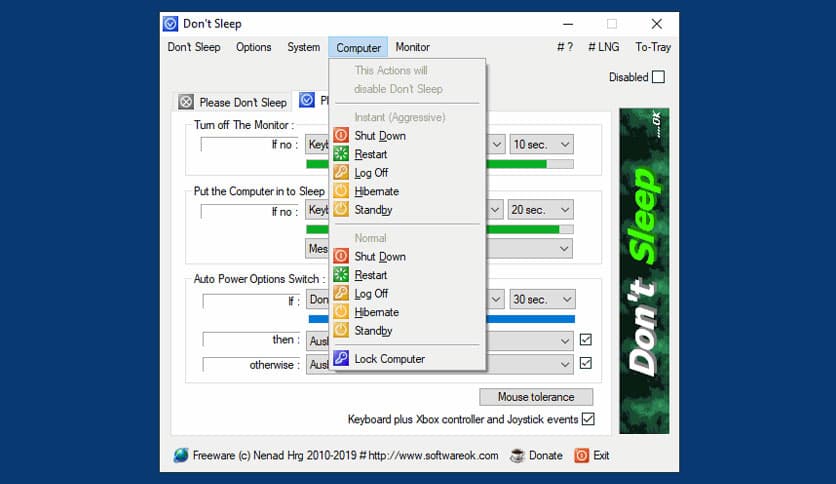Toggle the Disabled checkbox

658,77
